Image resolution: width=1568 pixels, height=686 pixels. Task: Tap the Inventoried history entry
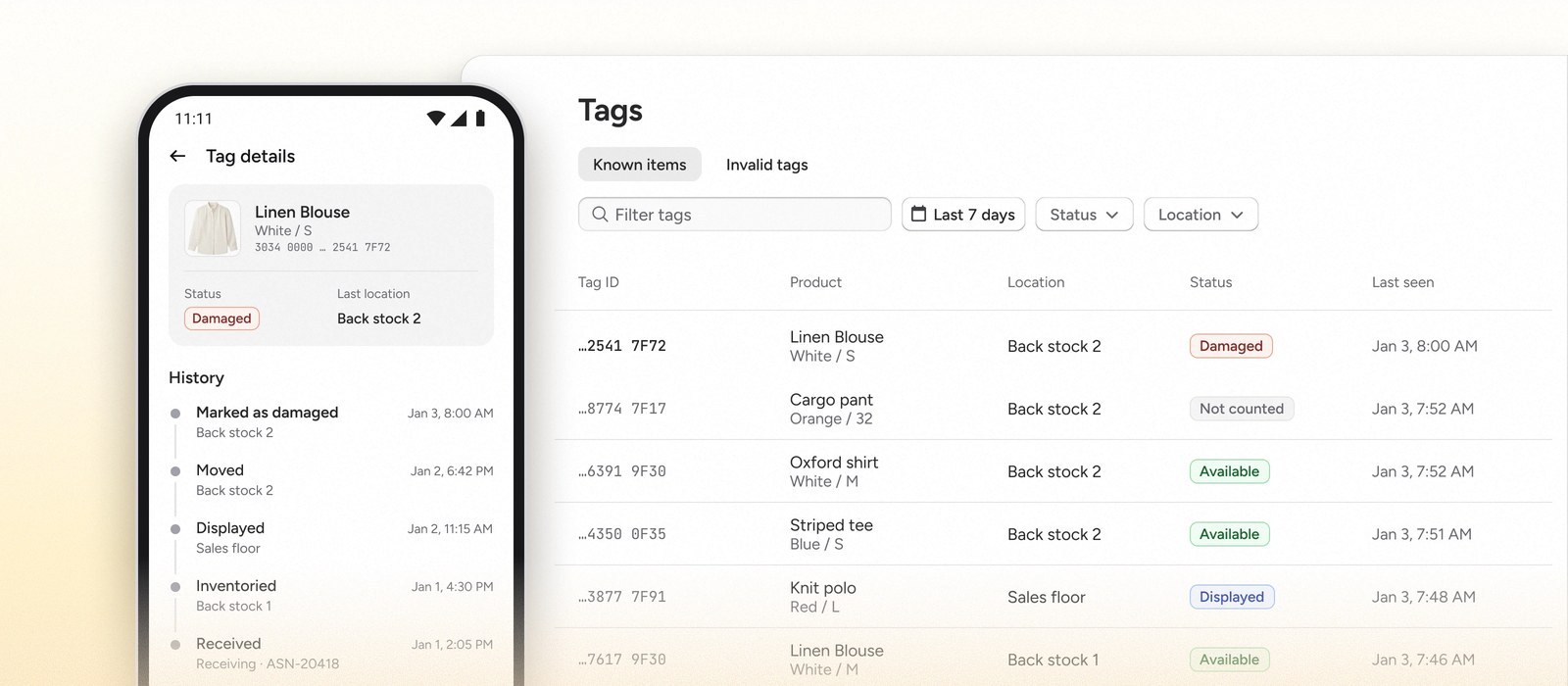(x=331, y=596)
